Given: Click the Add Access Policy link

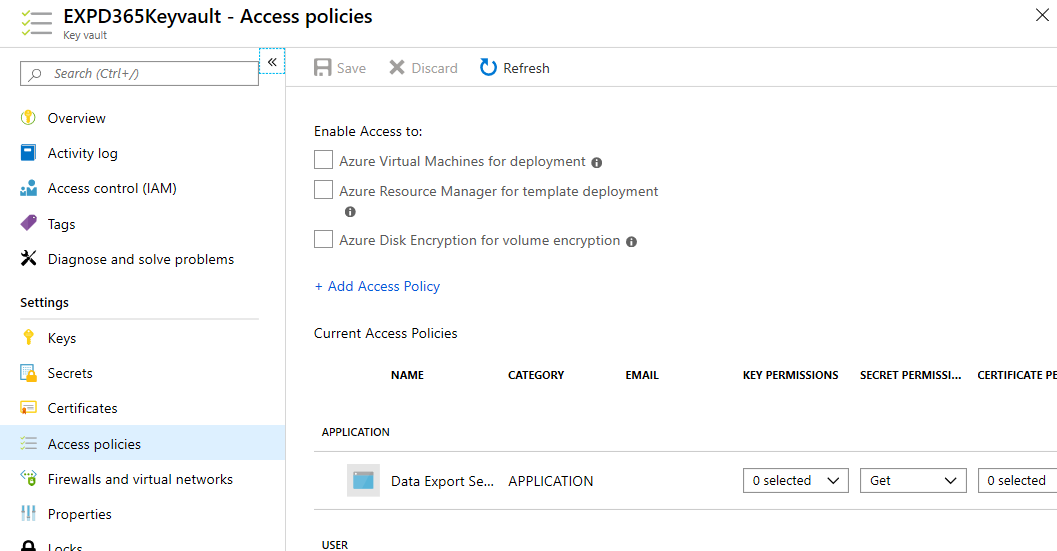Looking at the screenshot, I should [377, 286].
